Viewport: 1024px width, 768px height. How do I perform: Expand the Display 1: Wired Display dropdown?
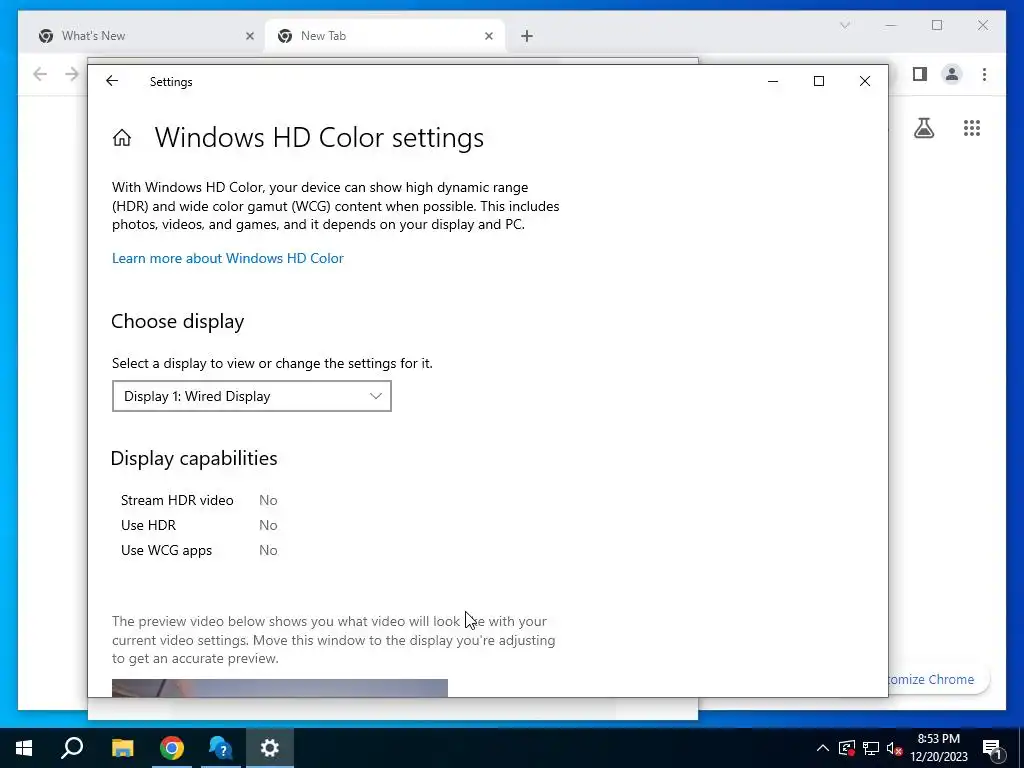point(251,396)
